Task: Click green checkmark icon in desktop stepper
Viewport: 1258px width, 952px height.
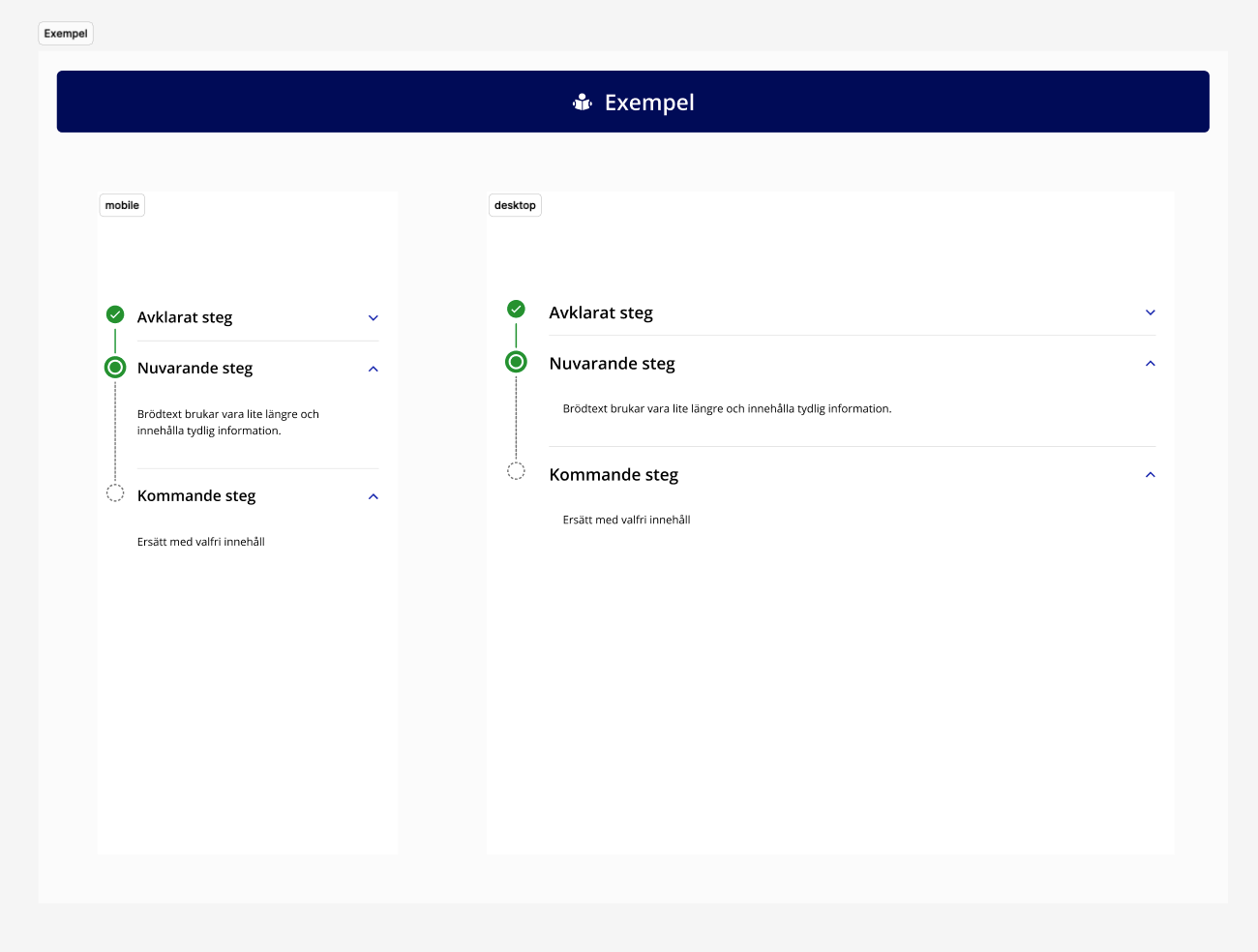Action: (517, 309)
